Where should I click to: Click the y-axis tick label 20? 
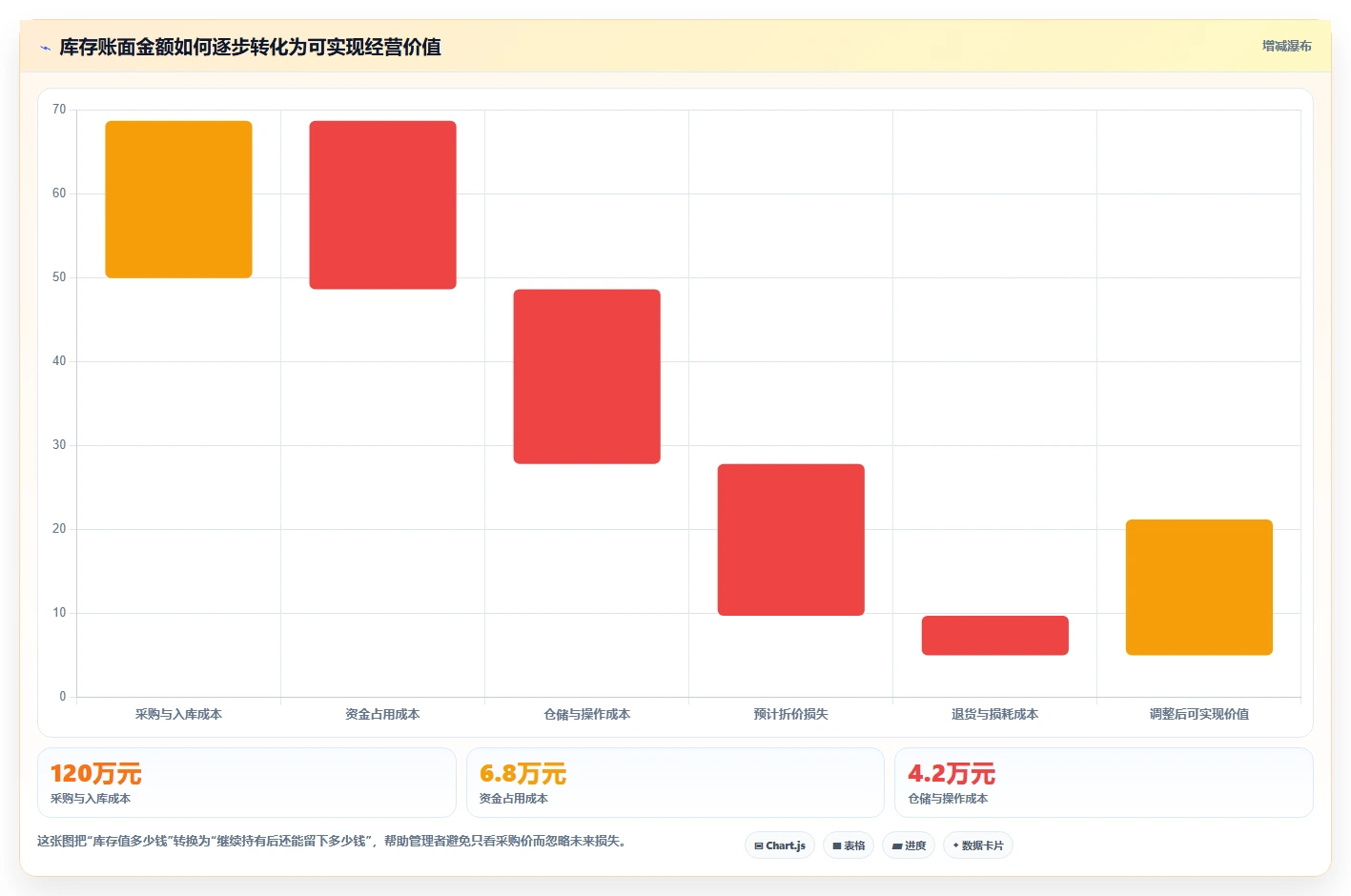coord(59,529)
